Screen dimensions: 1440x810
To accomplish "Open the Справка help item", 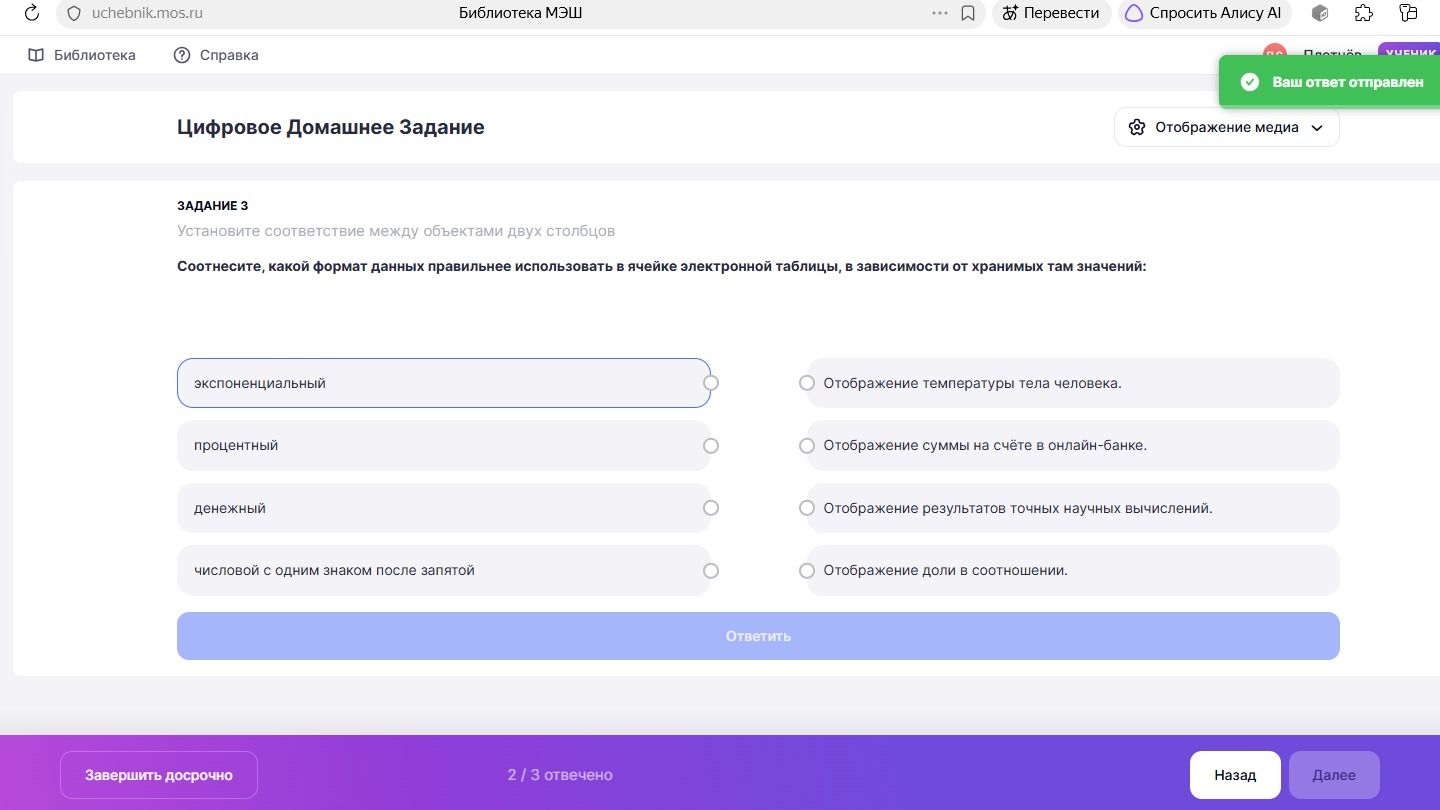I will click(x=216, y=55).
